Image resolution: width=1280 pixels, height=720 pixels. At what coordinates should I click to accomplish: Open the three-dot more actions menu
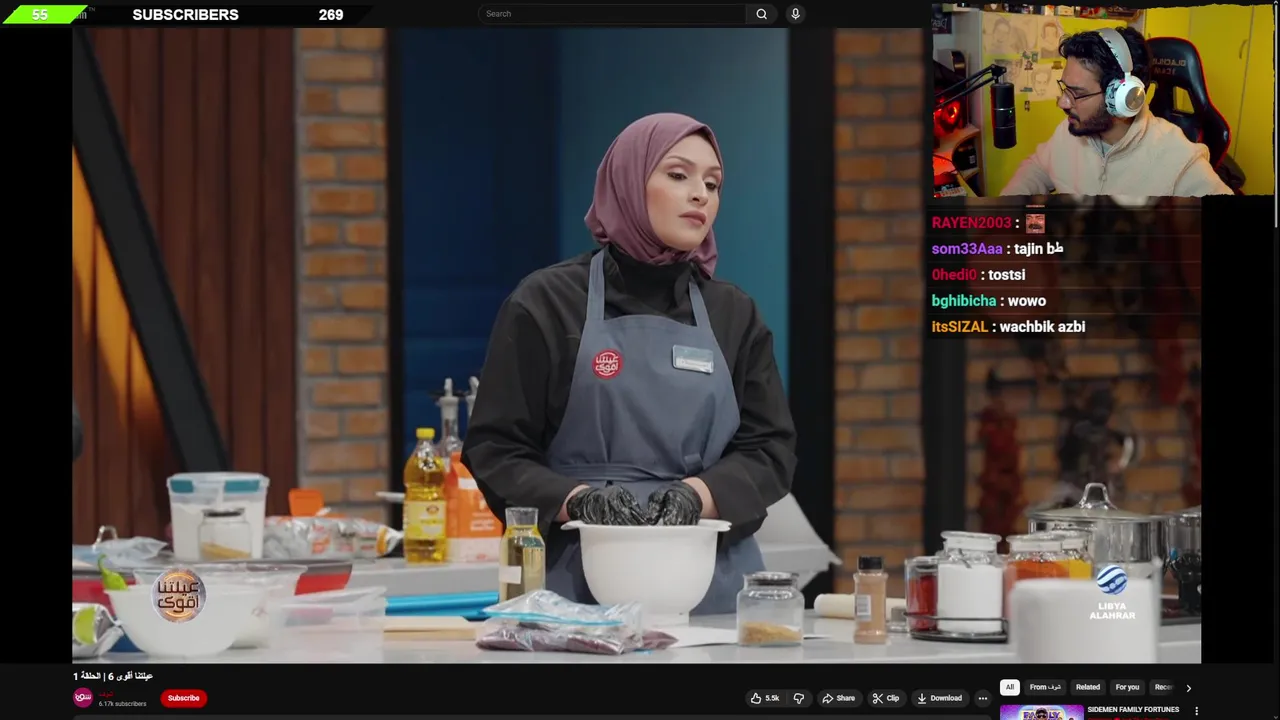pos(983,698)
